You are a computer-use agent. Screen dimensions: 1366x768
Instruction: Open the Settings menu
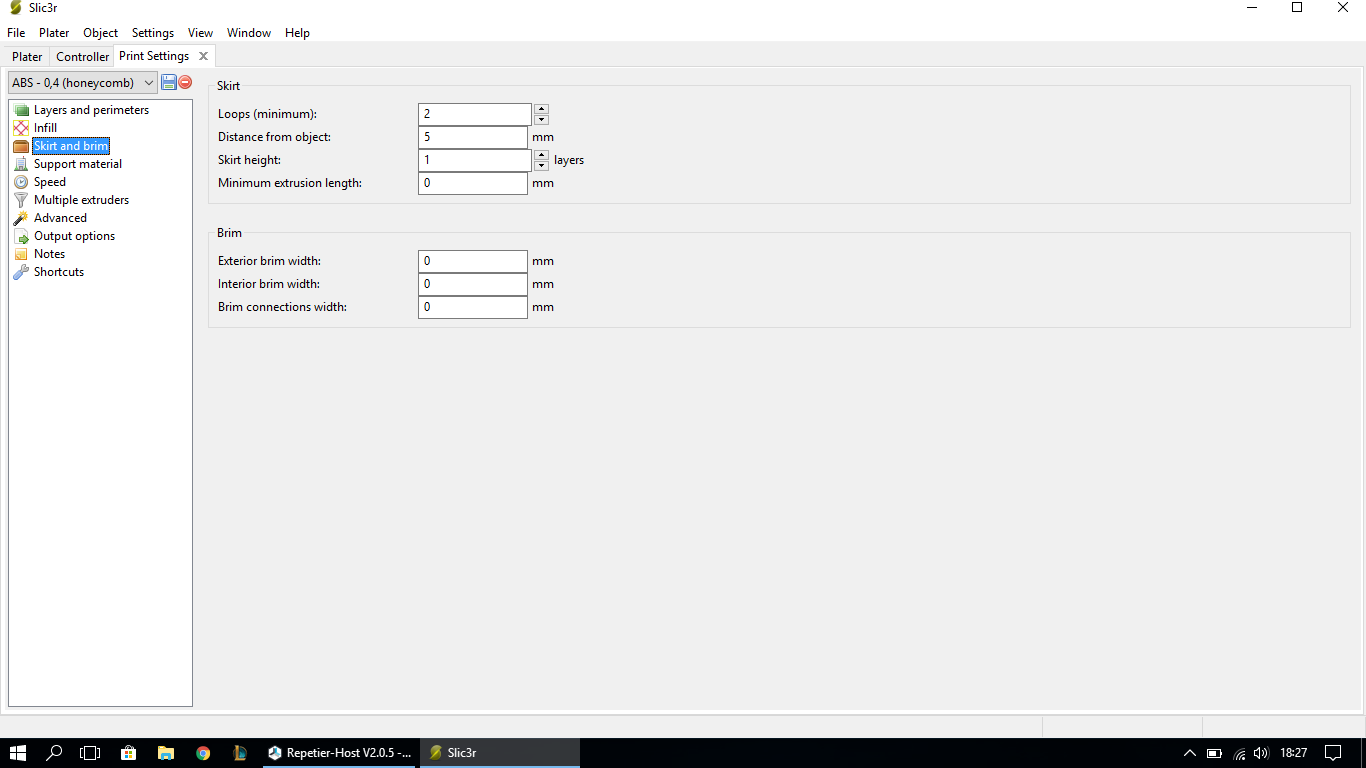pyautogui.click(x=152, y=33)
